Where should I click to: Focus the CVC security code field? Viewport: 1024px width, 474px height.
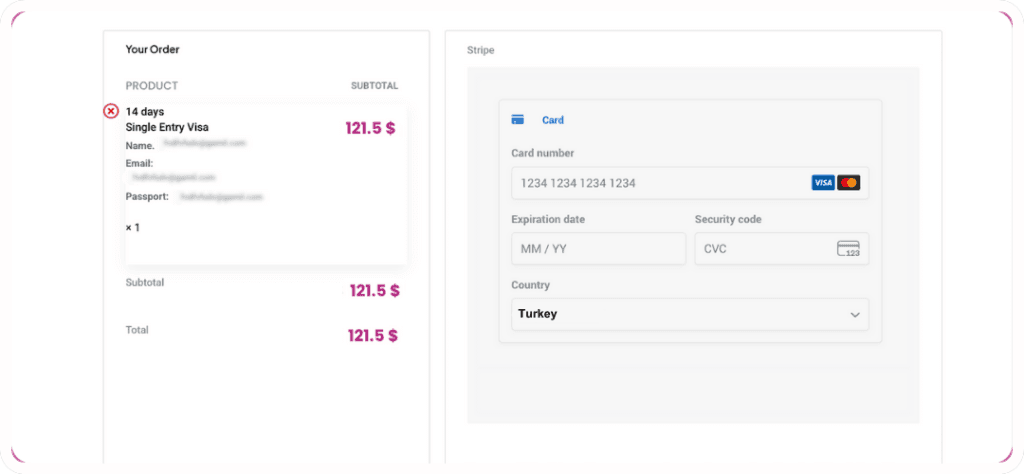765,249
